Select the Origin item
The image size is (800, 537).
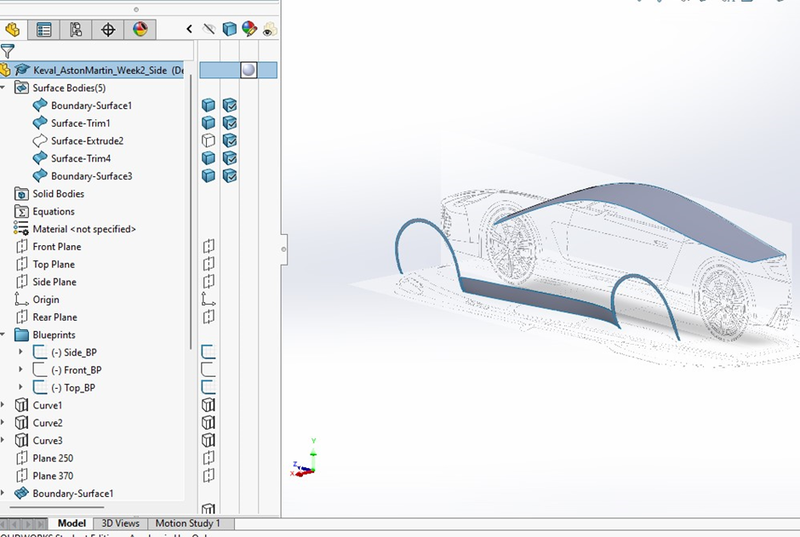46,300
